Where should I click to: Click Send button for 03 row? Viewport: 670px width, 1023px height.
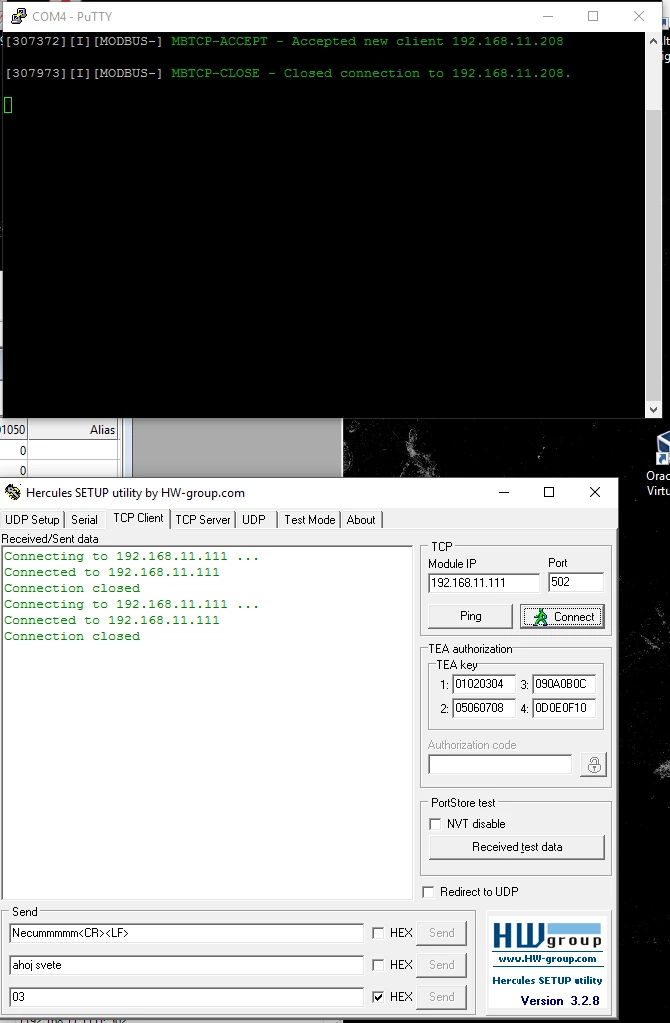click(442, 997)
